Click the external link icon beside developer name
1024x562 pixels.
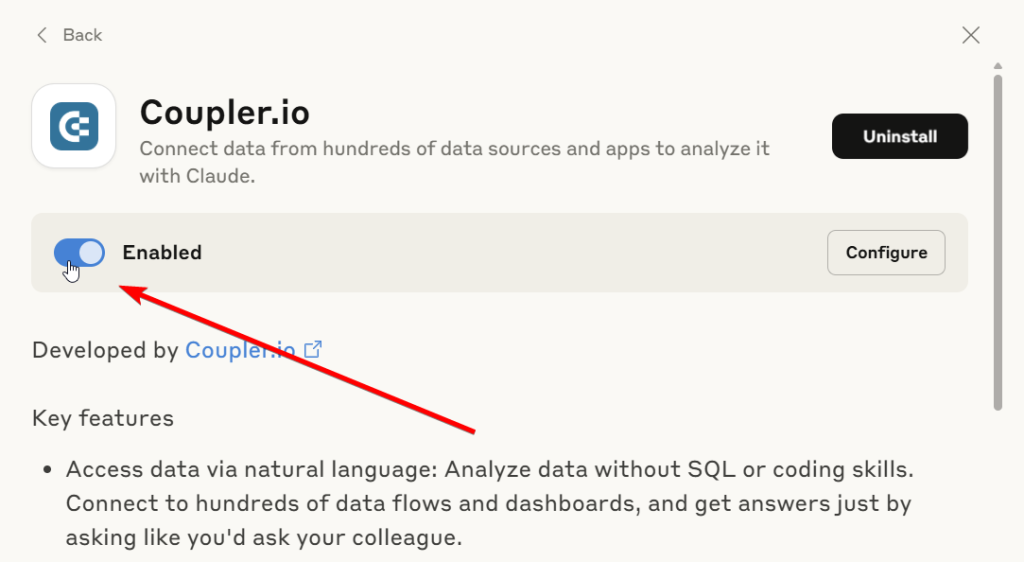(313, 350)
